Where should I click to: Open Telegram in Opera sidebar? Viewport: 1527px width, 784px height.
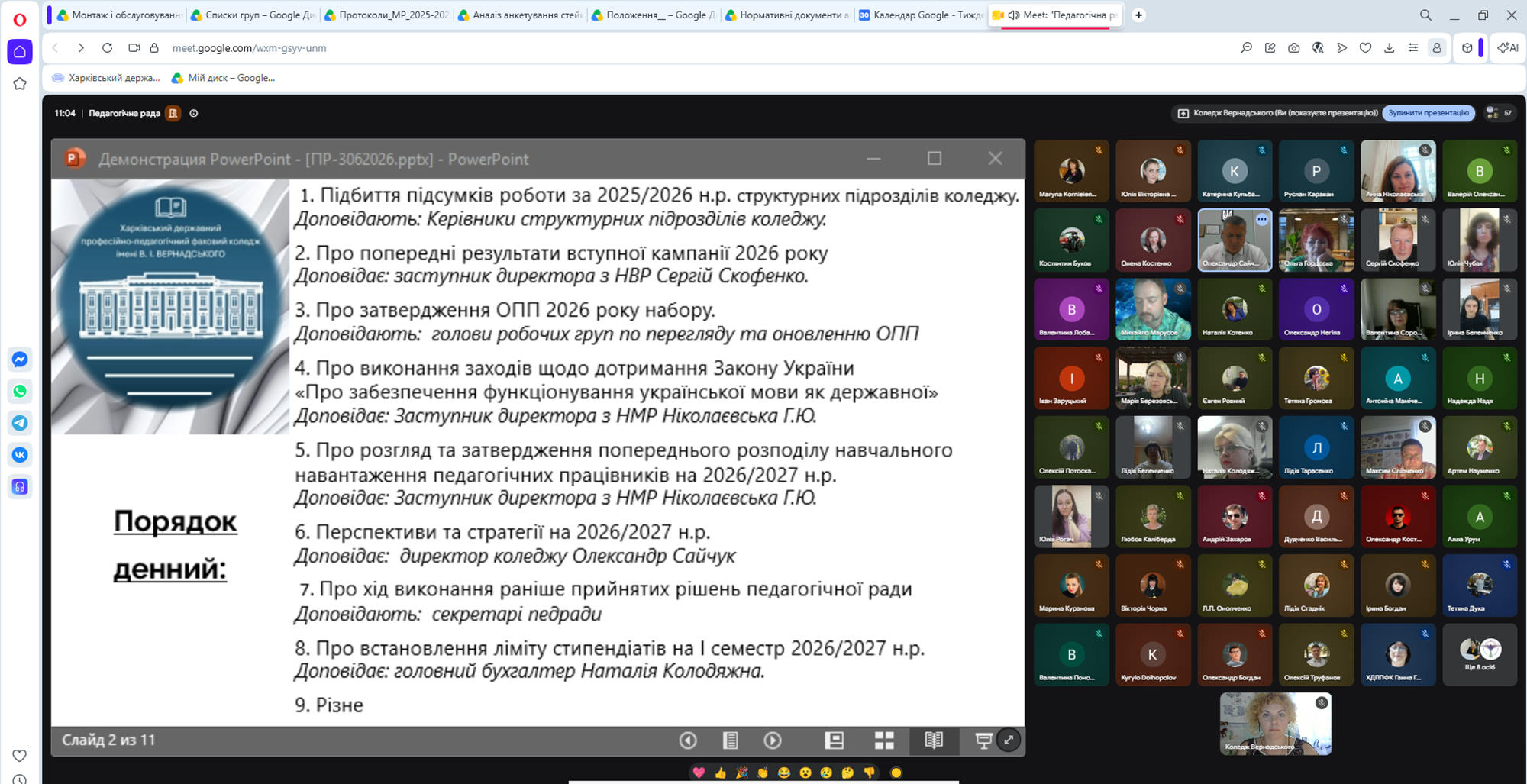click(x=20, y=423)
